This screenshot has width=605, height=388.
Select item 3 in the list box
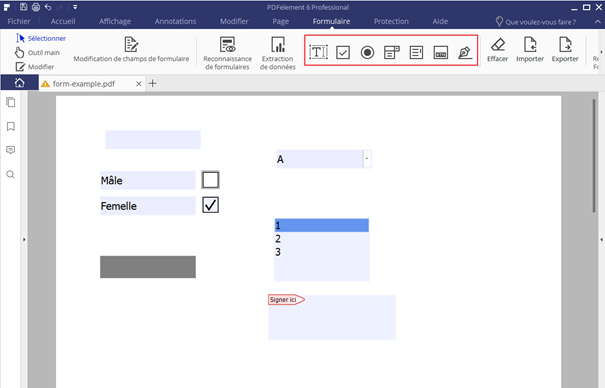pos(321,252)
